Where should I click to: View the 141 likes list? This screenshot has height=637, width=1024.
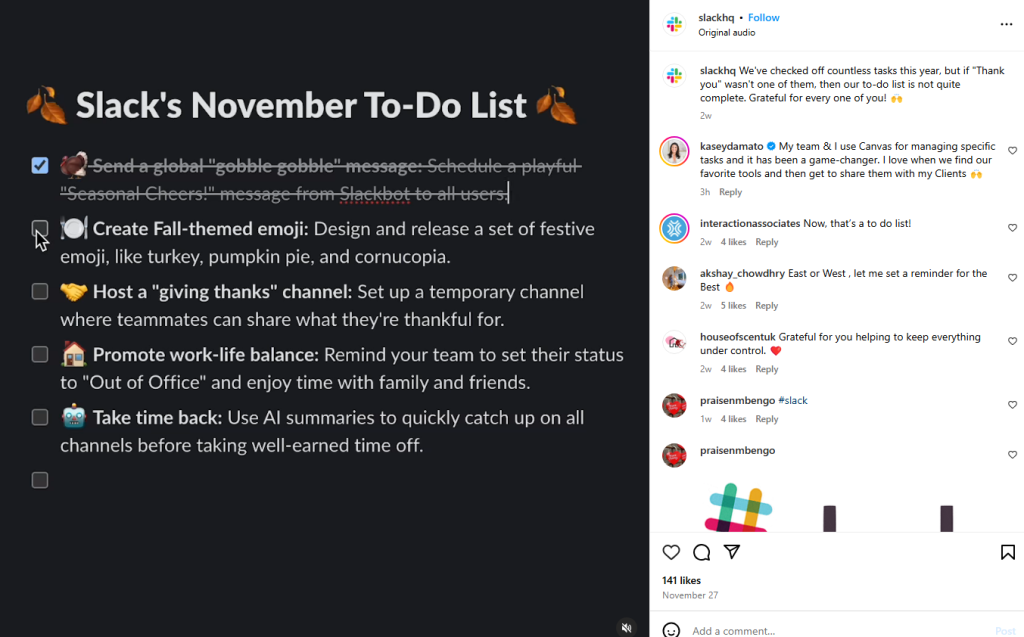pos(681,580)
